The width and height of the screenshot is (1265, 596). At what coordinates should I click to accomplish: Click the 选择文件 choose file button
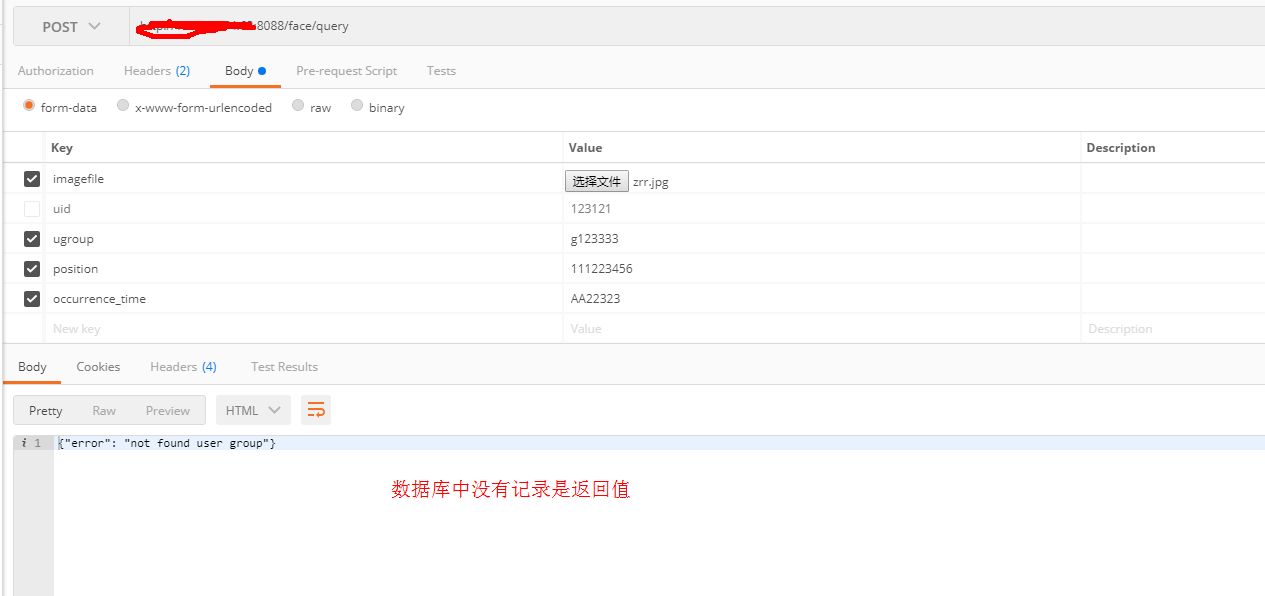(x=596, y=181)
